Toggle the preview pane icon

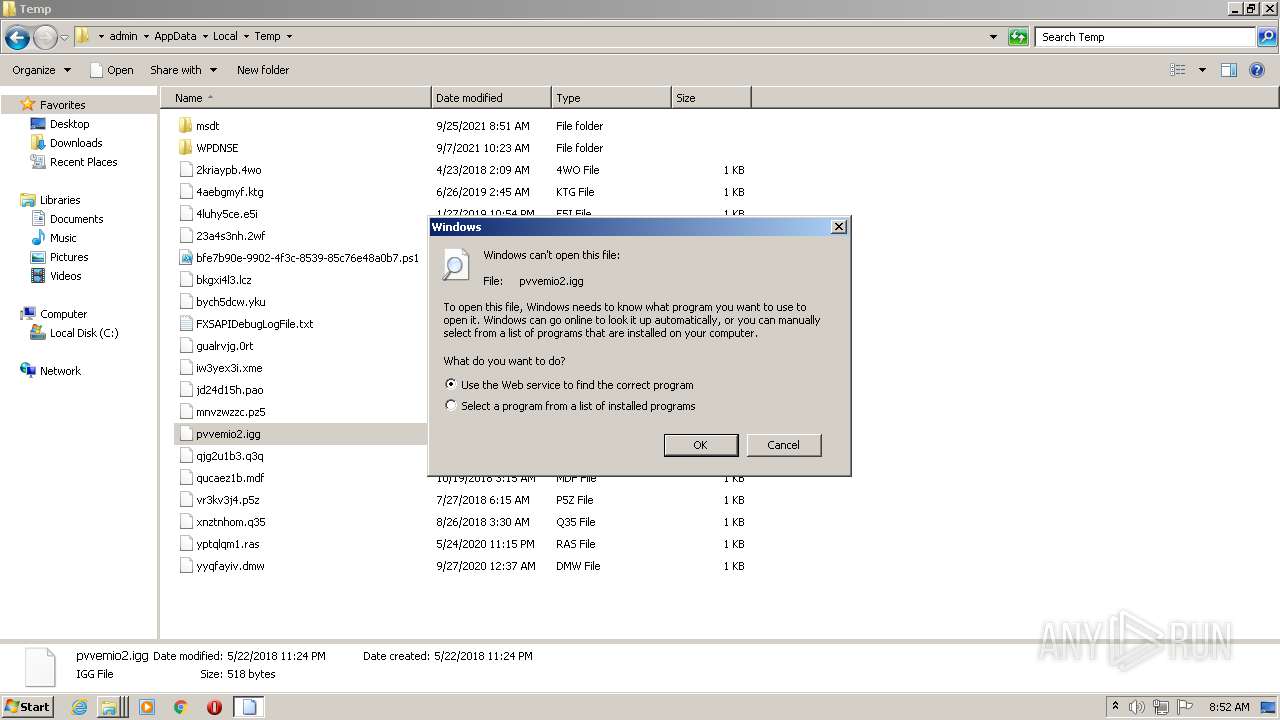[x=1229, y=70]
